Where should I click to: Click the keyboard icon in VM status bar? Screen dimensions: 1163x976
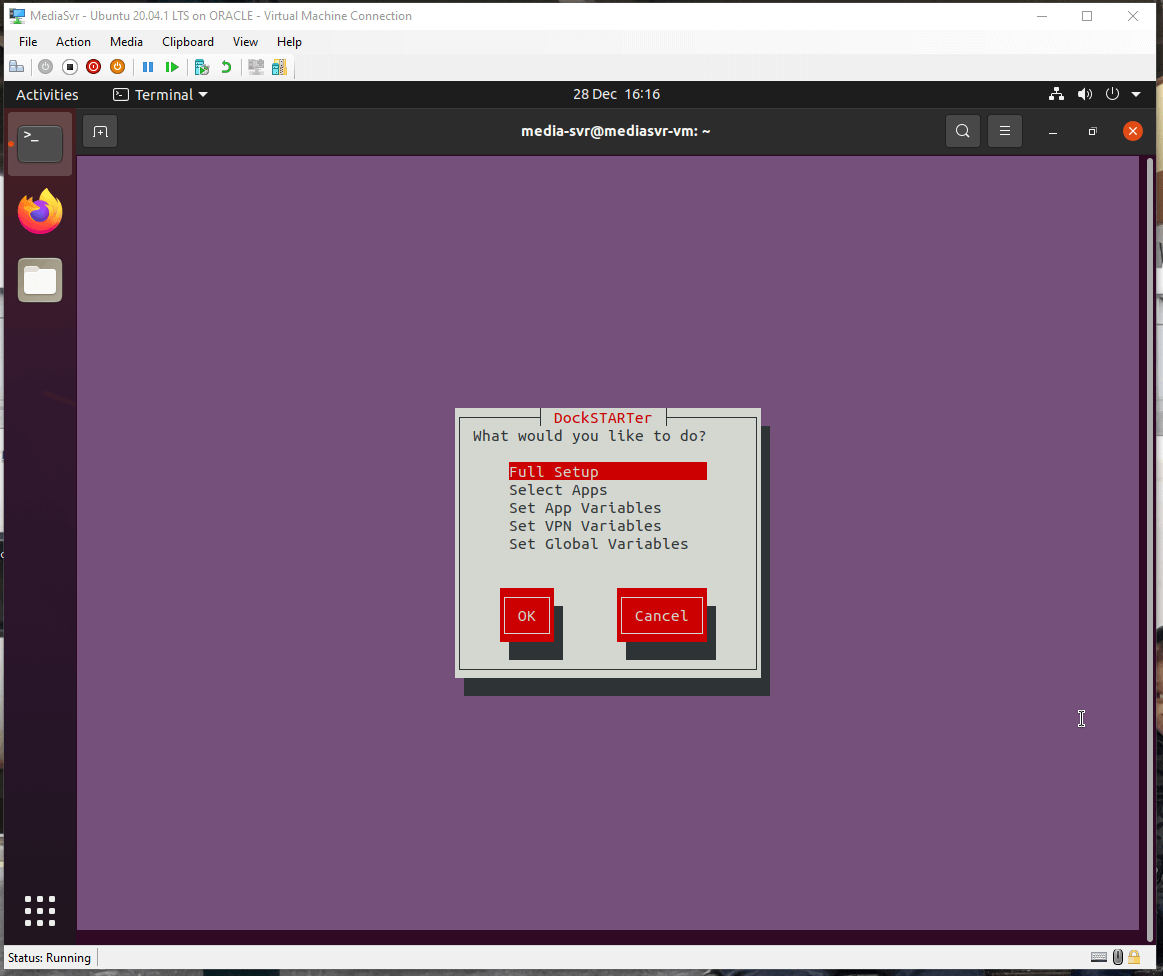coord(1099,957)
